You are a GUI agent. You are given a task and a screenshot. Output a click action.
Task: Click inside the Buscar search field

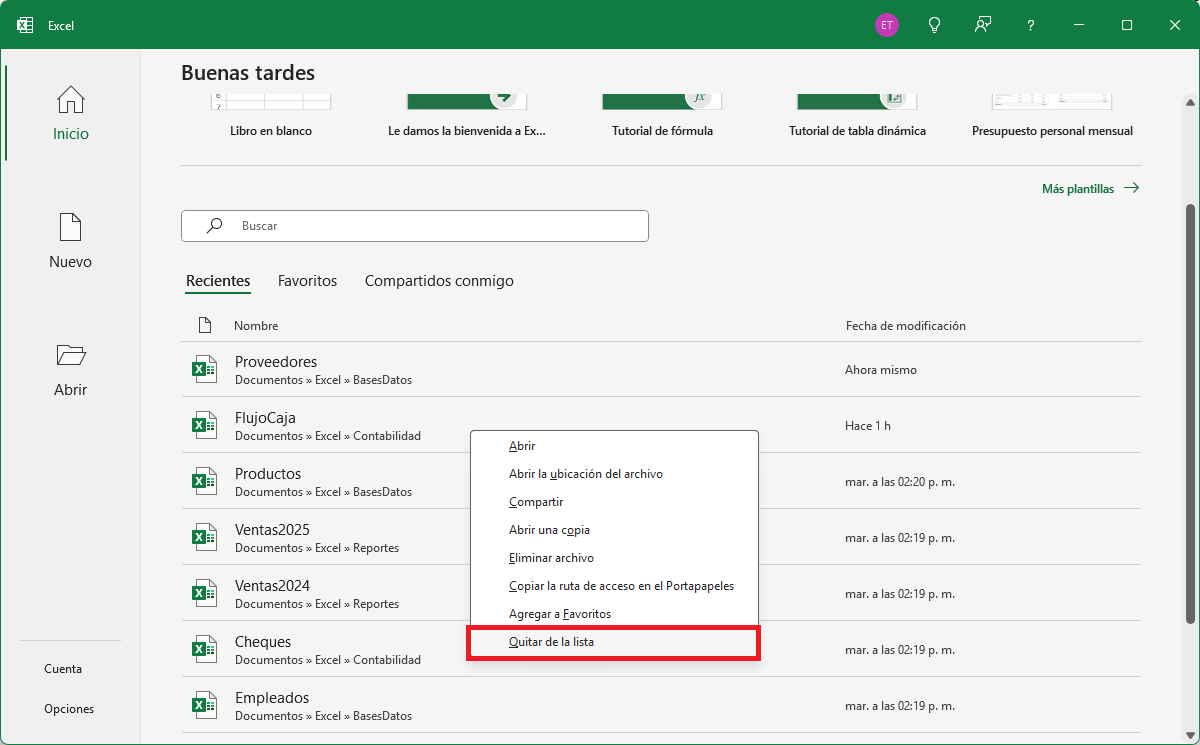click(x=415, y=226)
